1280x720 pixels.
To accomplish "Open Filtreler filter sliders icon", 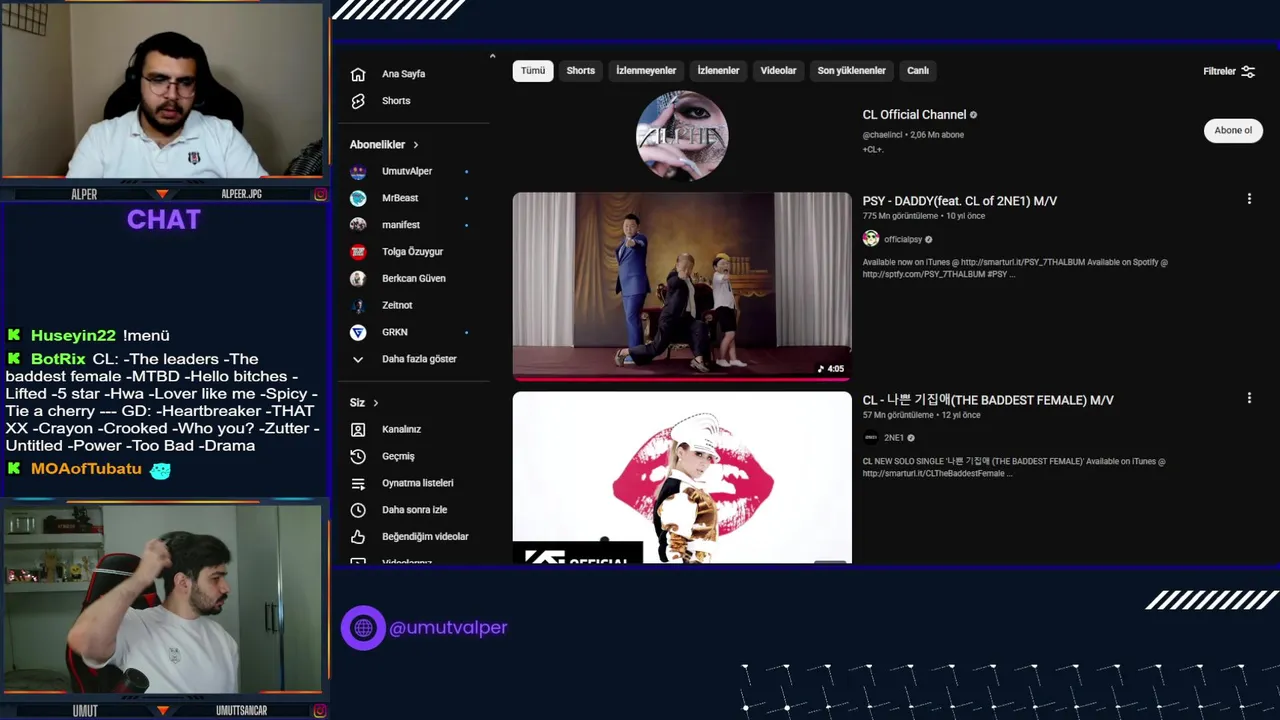I will click(x=1248, y=71).
